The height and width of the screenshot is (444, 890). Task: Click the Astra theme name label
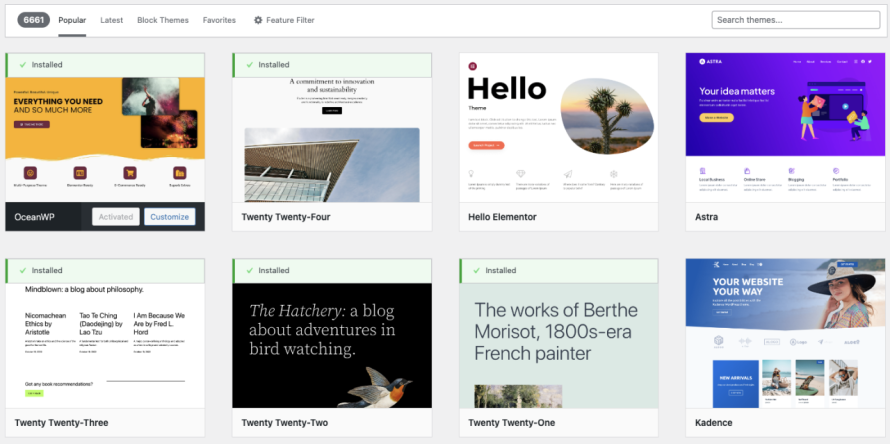(707, 217)
